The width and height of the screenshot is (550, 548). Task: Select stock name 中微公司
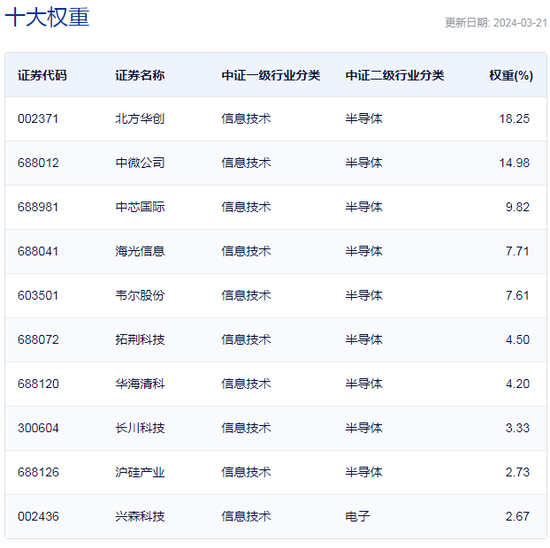[x=140, y=163]
